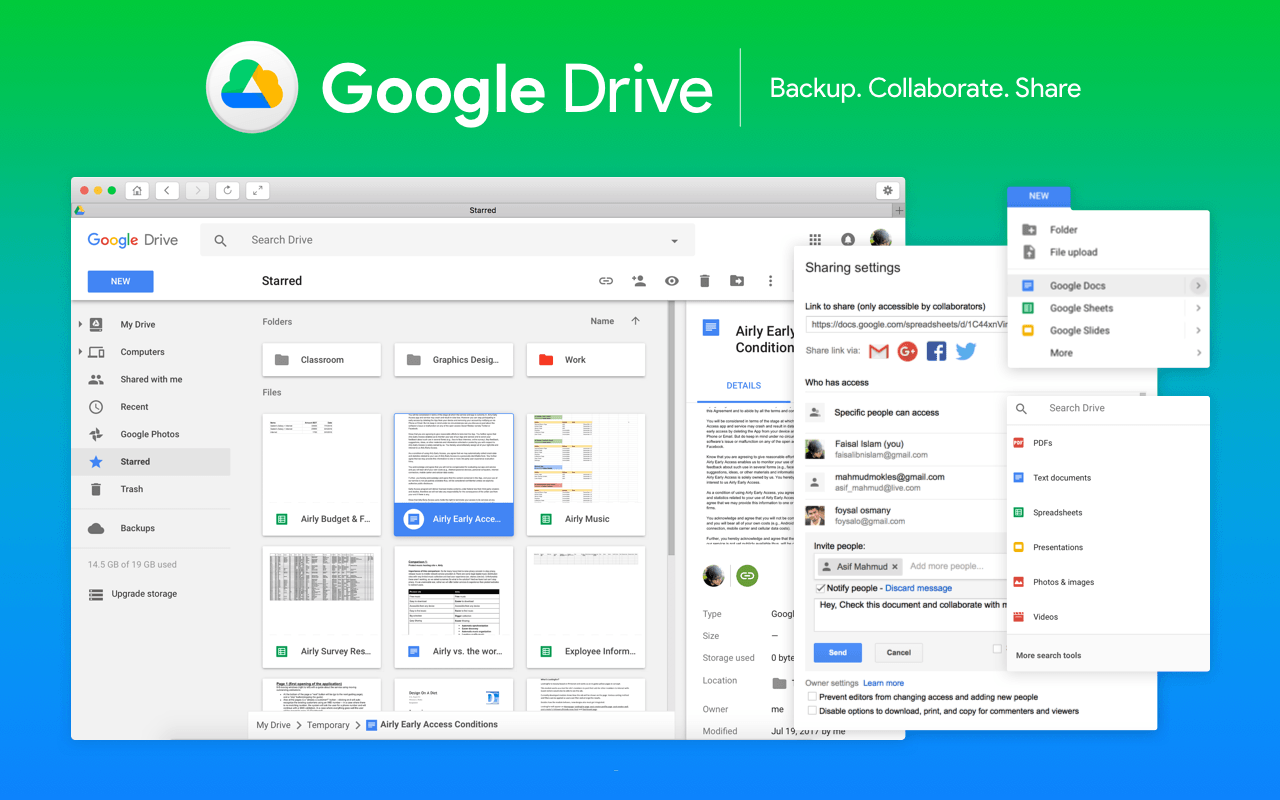Viewport: 1280px width, 800px height.
Task: Expand Google Docs submenu arrow
Action: (x=1198, y=286)
